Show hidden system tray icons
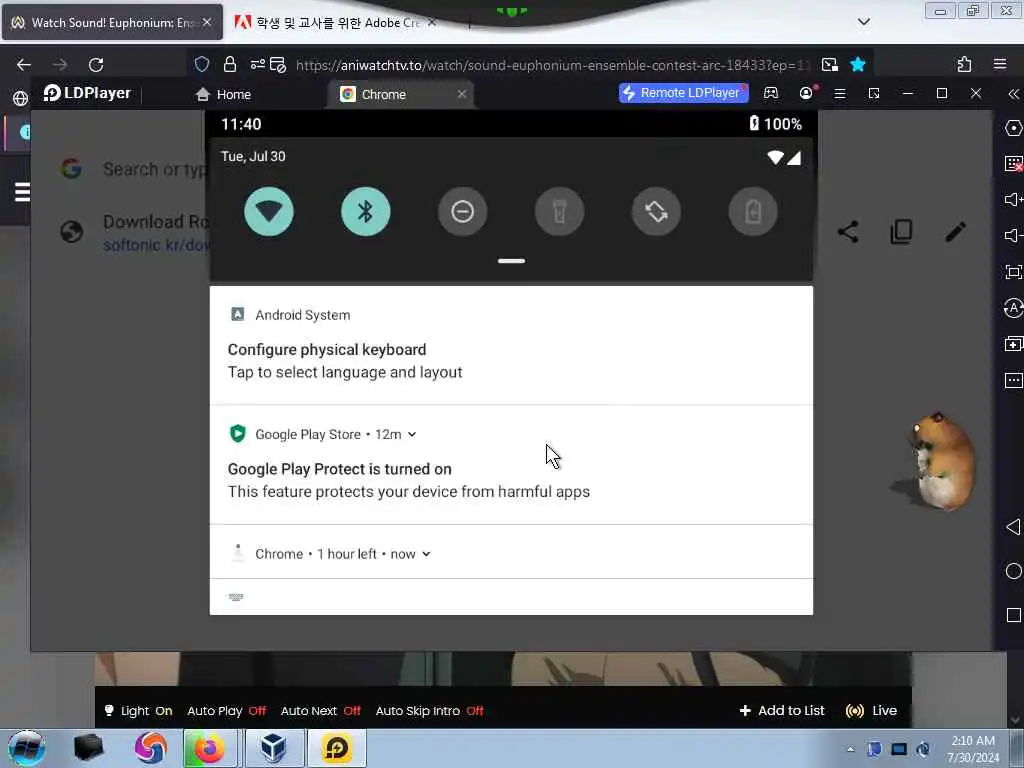 (850, 749)
